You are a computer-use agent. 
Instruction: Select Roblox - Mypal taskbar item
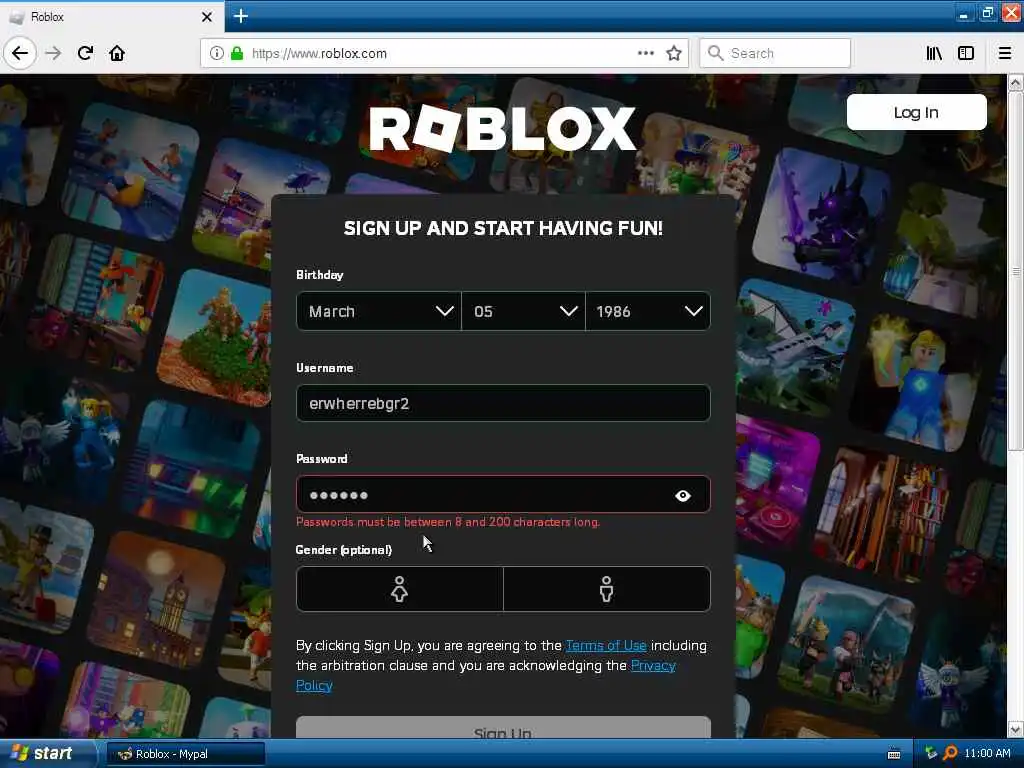pos(186,754)
